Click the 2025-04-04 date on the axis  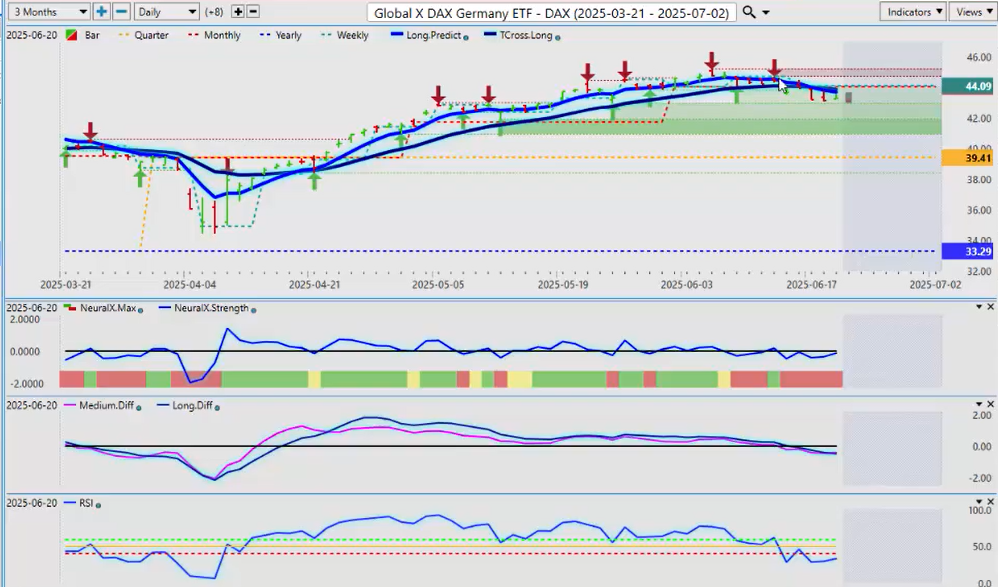(x=190, y=285)
